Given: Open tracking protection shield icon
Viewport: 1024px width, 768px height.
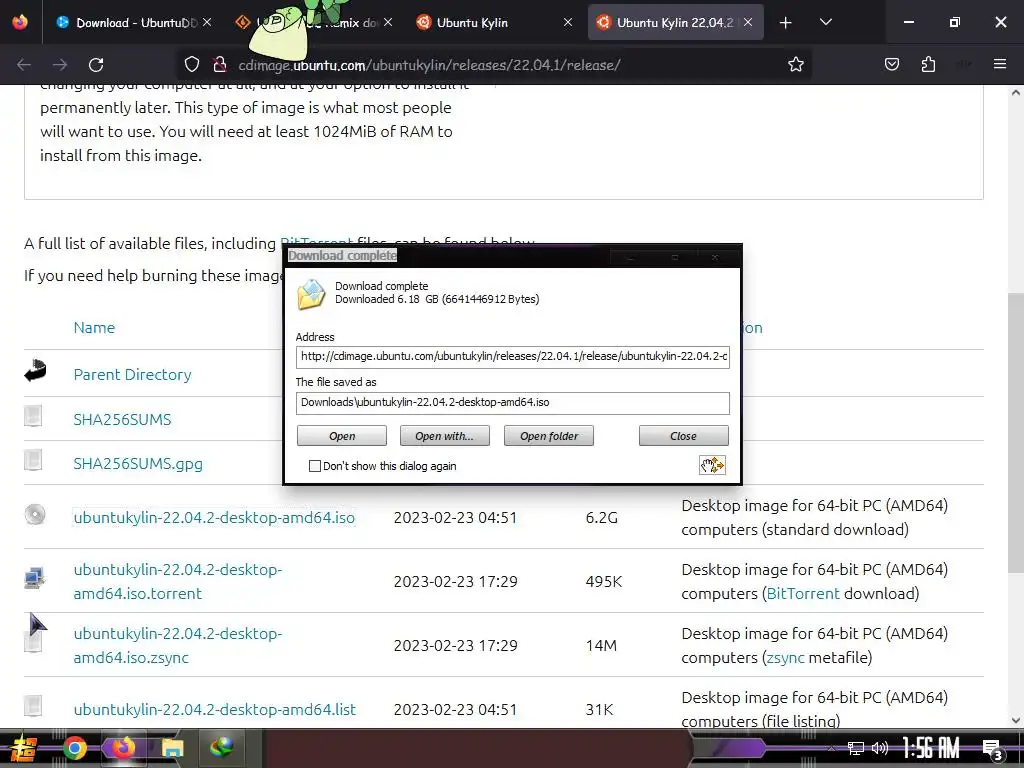Looking at the screenshot, I should point(191,64).
